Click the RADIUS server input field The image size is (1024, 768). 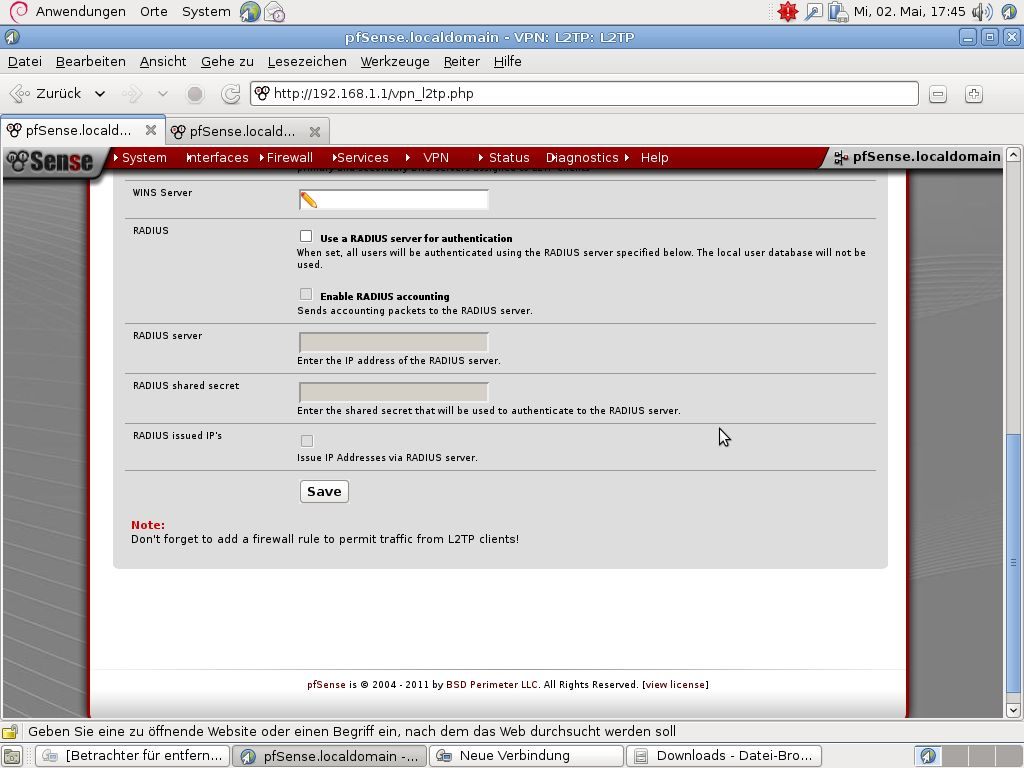394,342
